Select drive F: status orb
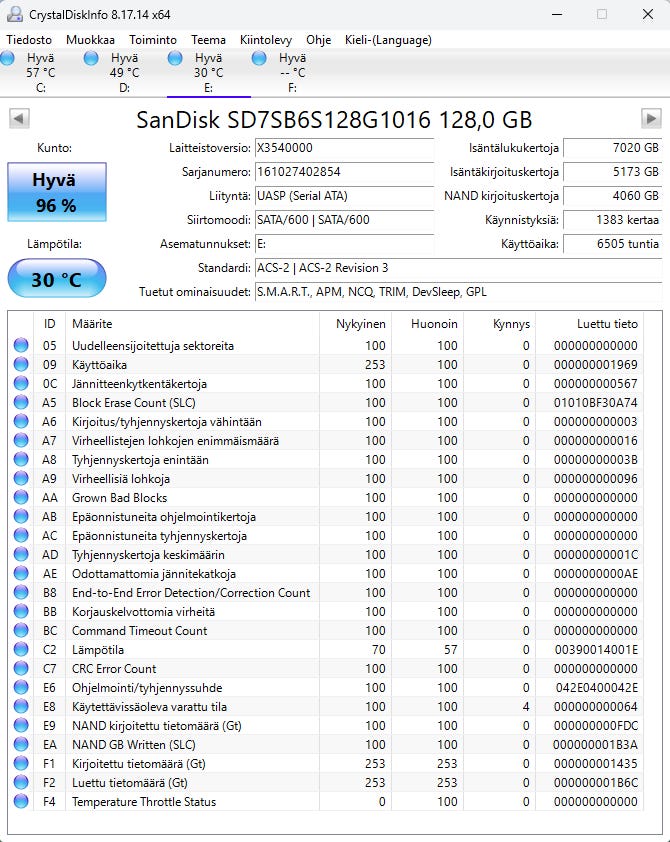 pos(260,59)
